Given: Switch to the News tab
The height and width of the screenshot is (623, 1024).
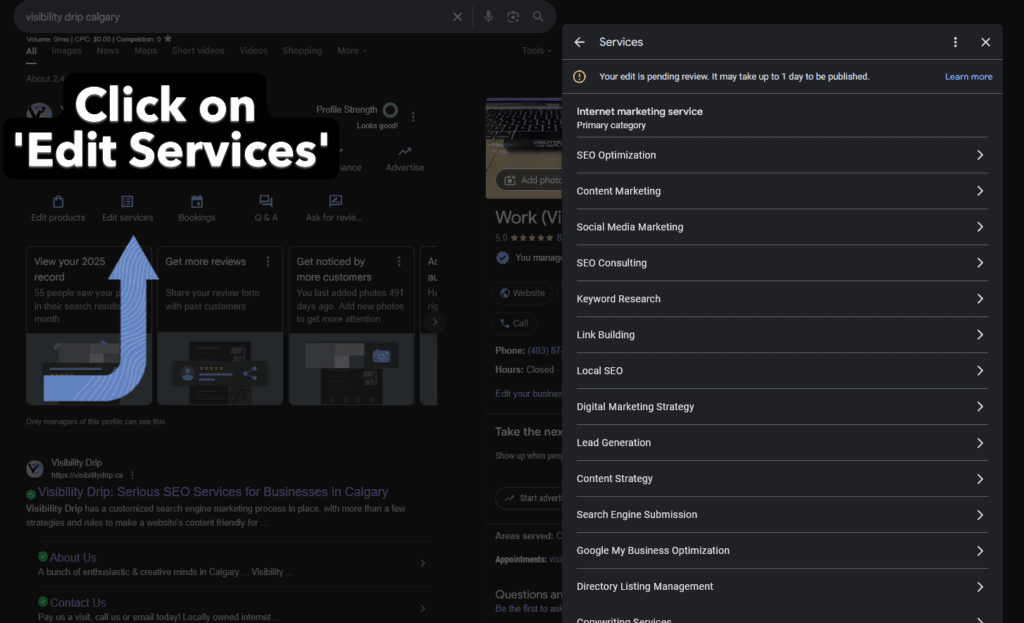Looking at the screenshot, I should coord(108,50).
